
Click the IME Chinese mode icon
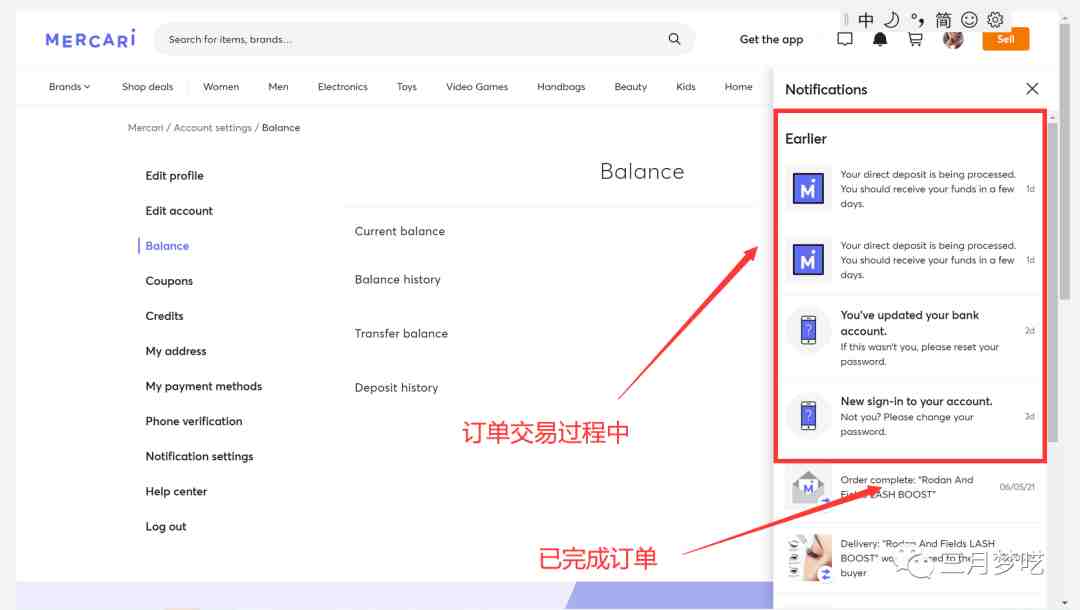pos(866,20)
